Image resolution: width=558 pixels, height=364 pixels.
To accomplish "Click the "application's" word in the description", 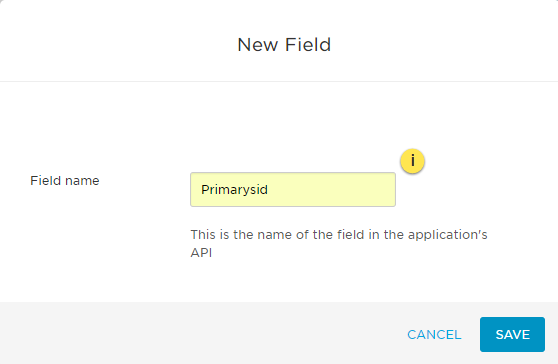I will pyautogui.click(x=447, y=235).
